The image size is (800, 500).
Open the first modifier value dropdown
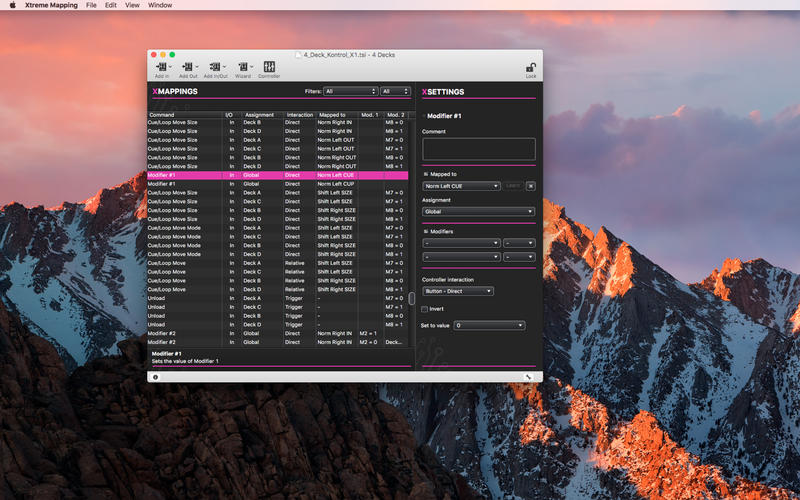click(519, 243)
